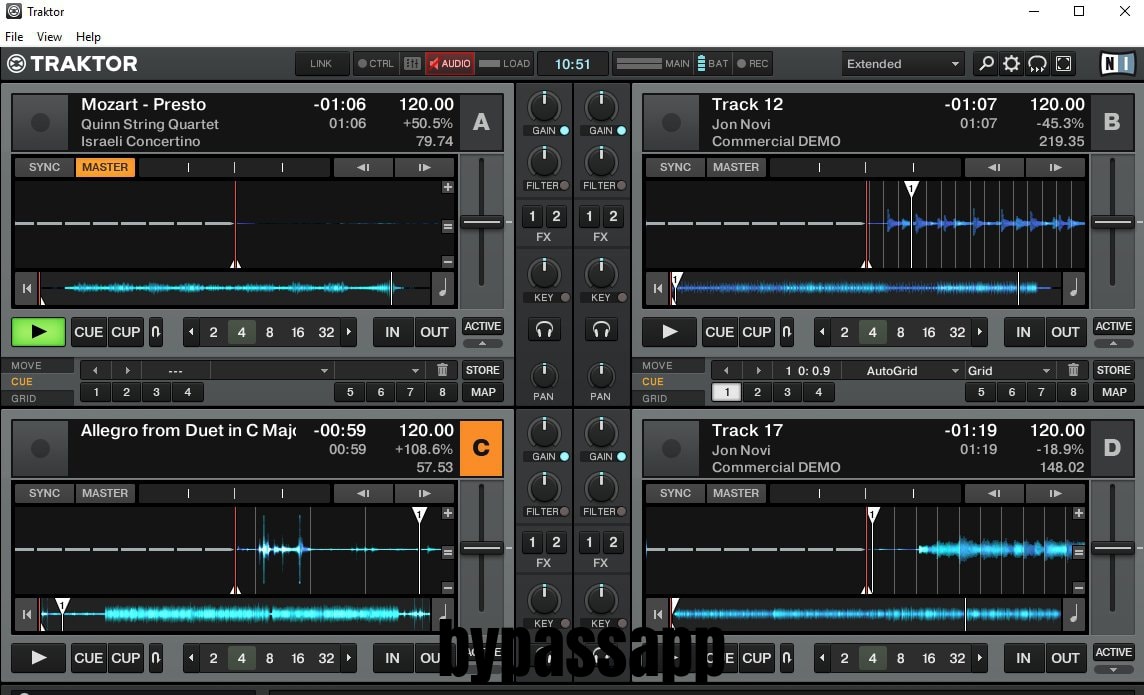Jump to track start on Deck B stripe
The height and width of the screenshot is (695, 1144).
[x=657, y=288]
